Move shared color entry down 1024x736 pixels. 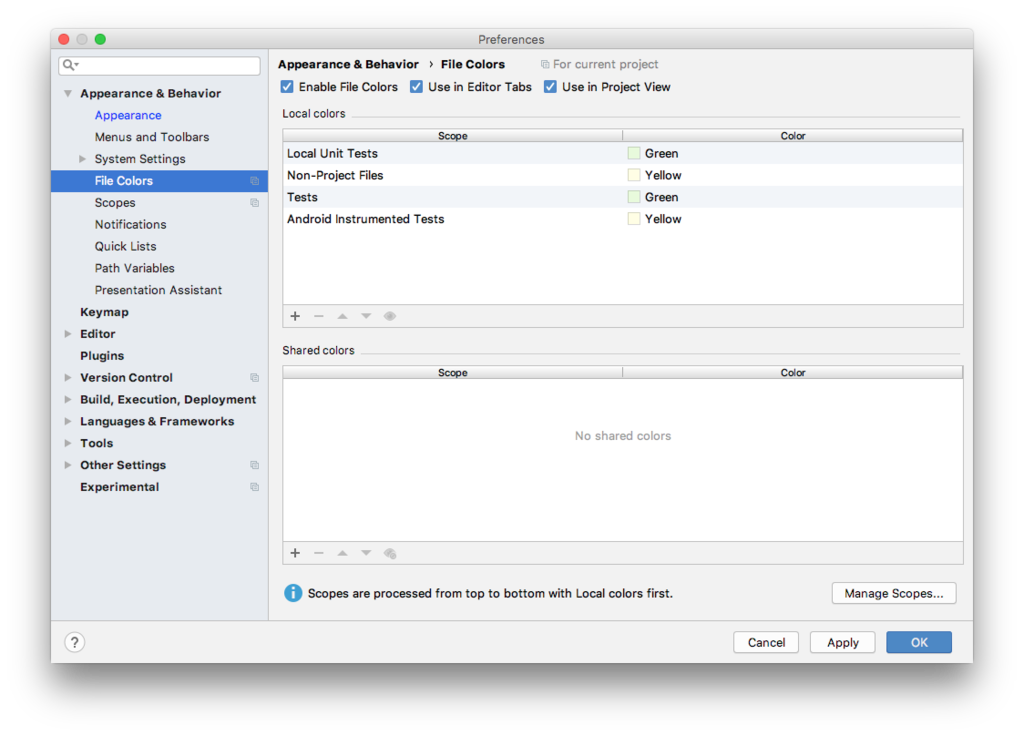[366, 553]
